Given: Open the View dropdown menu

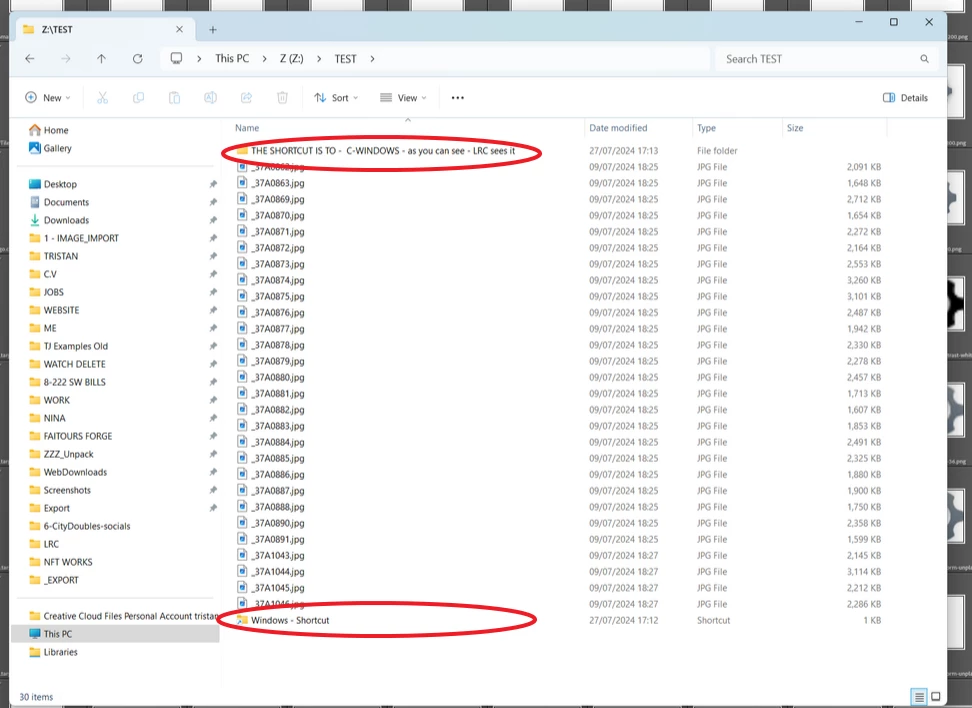Looking at the screenshot, I should pos(403,97).
